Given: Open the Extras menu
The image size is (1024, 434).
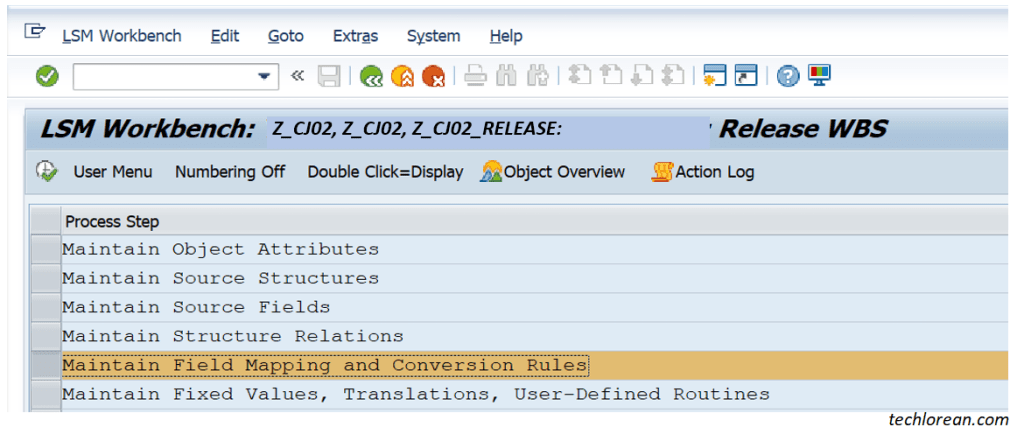Looking at the screenshot, I should click(x=355, y=36).
